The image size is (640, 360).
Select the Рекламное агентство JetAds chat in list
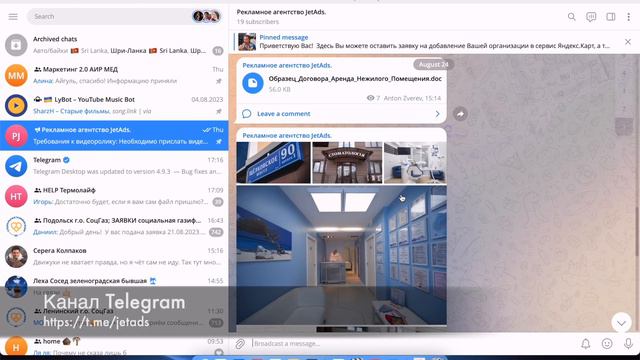pos(114,136)
